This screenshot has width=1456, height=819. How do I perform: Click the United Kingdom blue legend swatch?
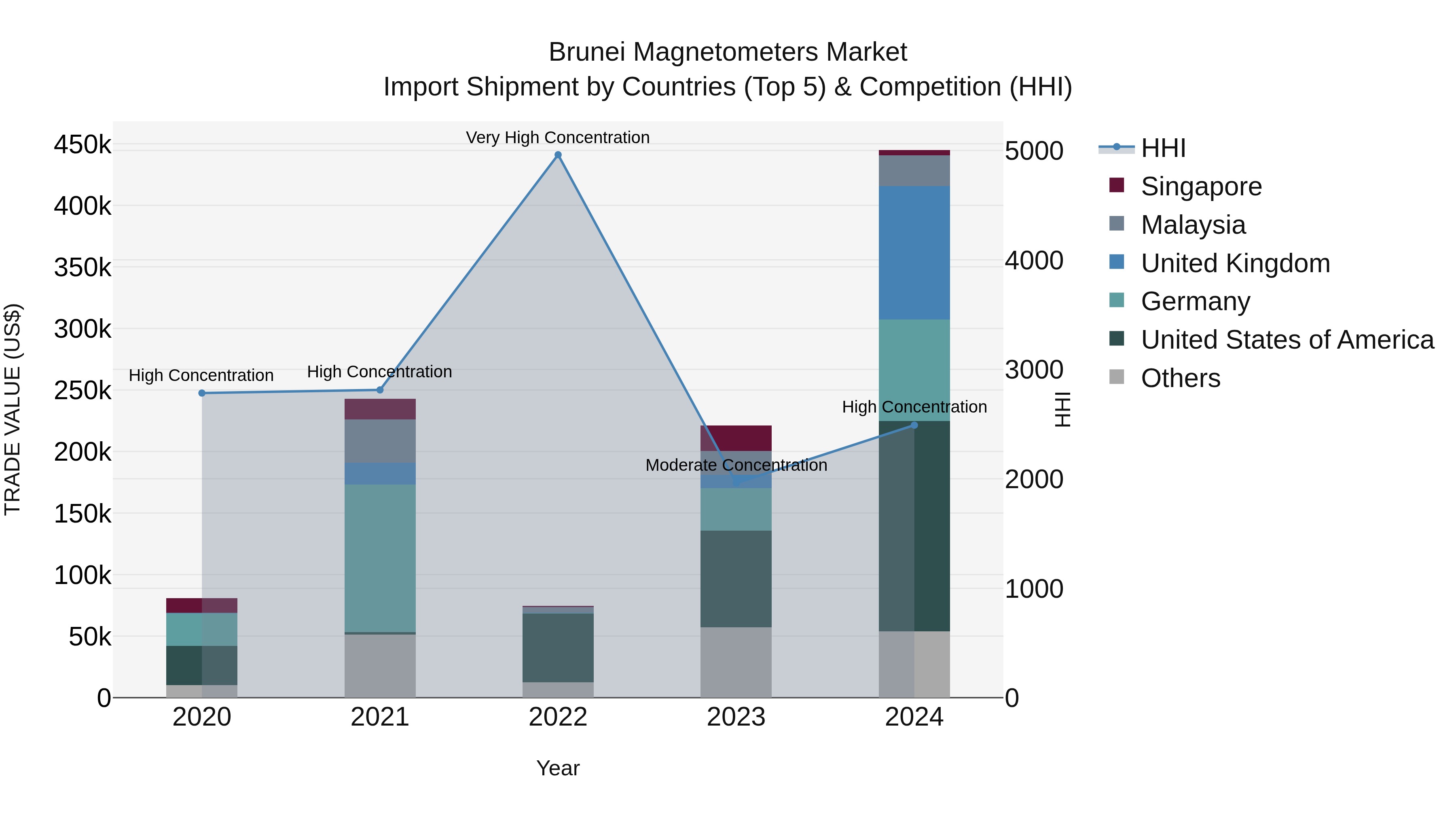(1117, 262)
